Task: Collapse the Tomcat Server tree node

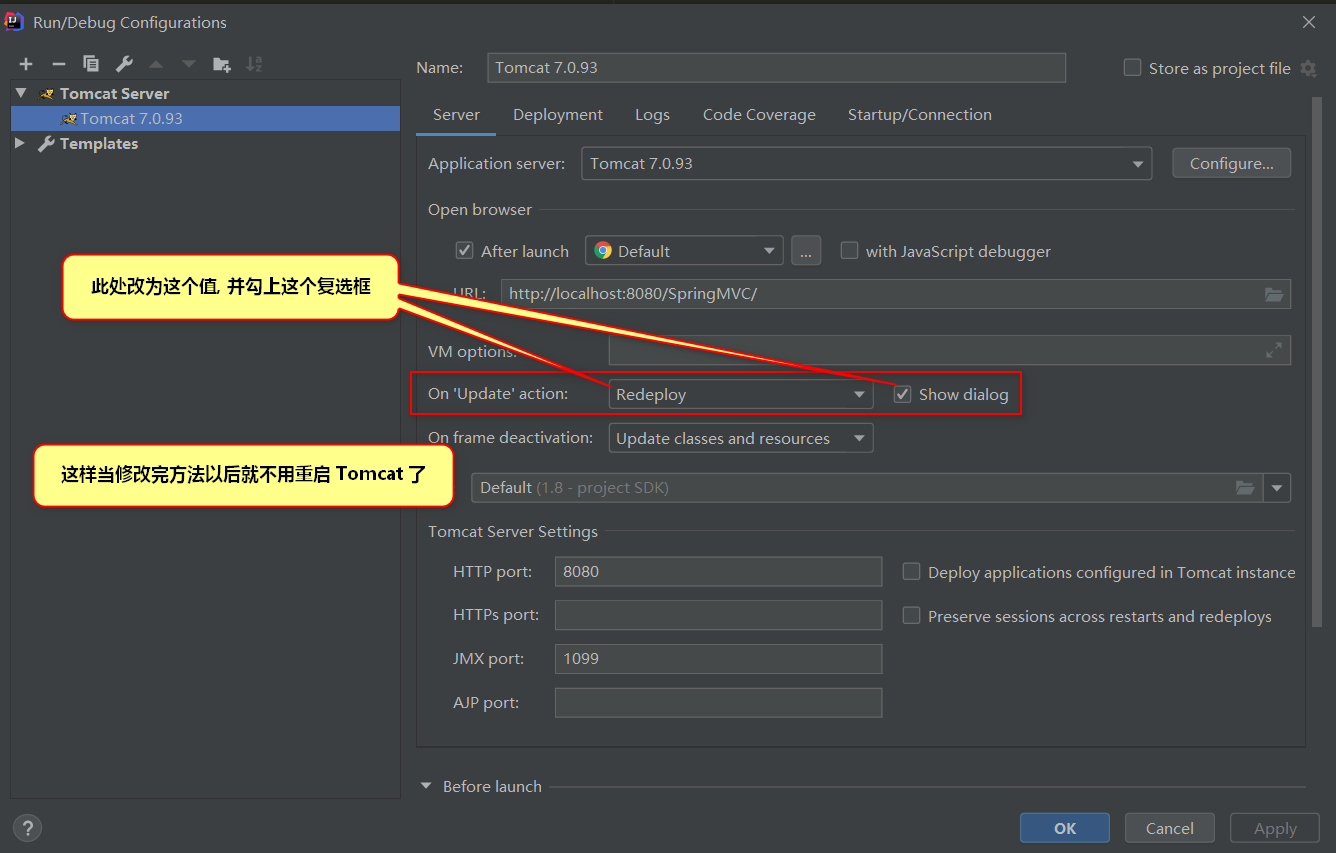Action: click(x=21, y=93)
